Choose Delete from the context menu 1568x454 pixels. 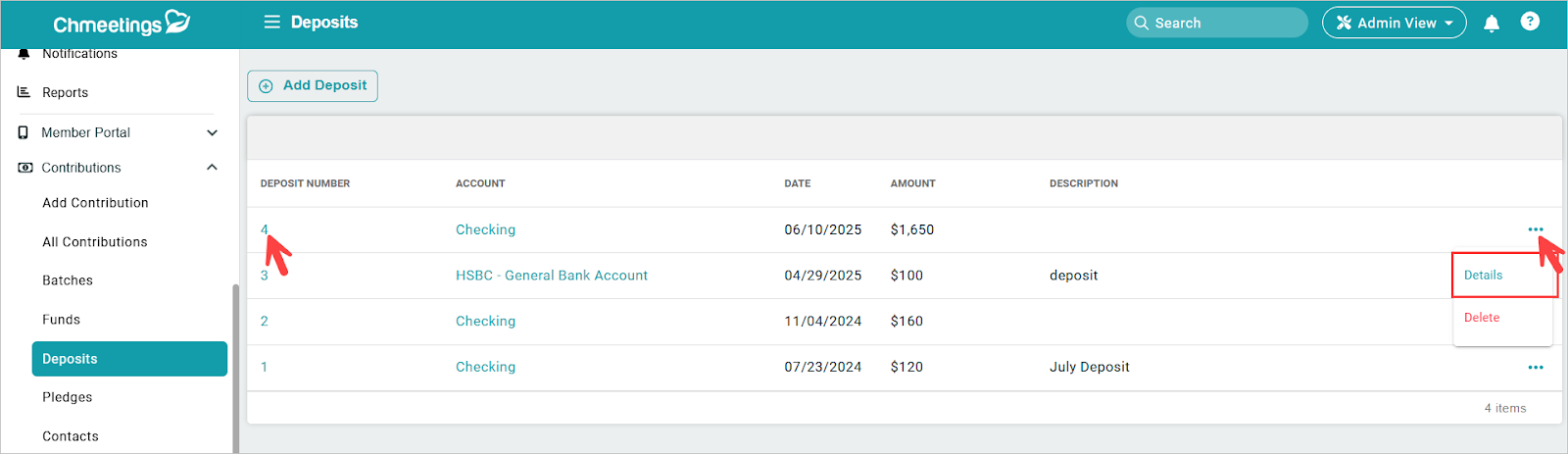(x=1481, y=318)
